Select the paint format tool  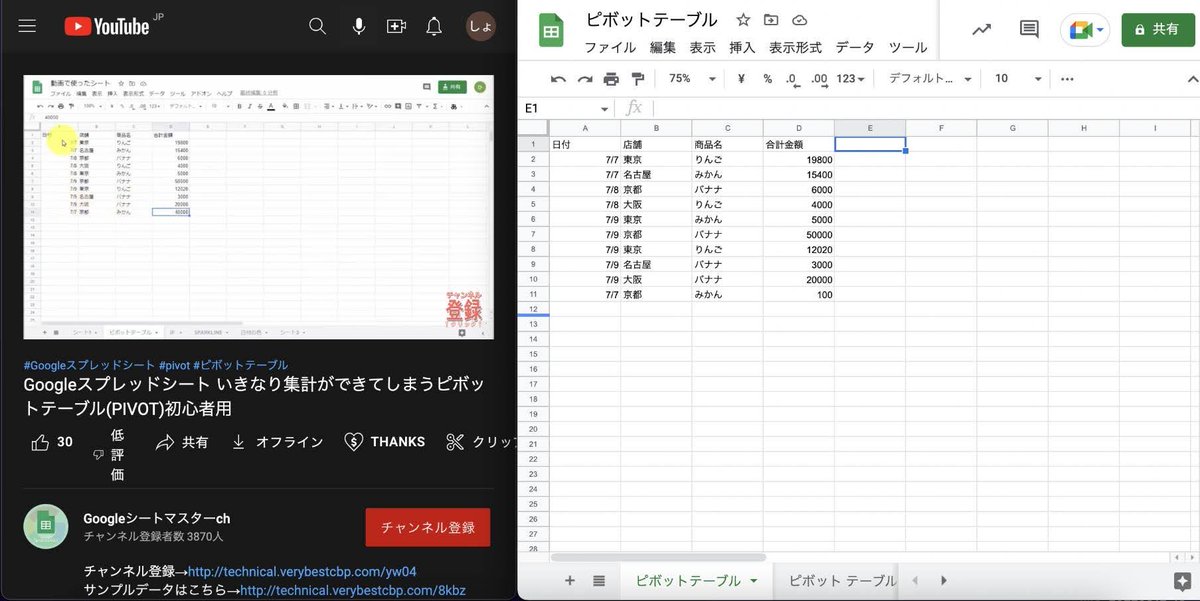pyautogui.click(x=637, y=79)
